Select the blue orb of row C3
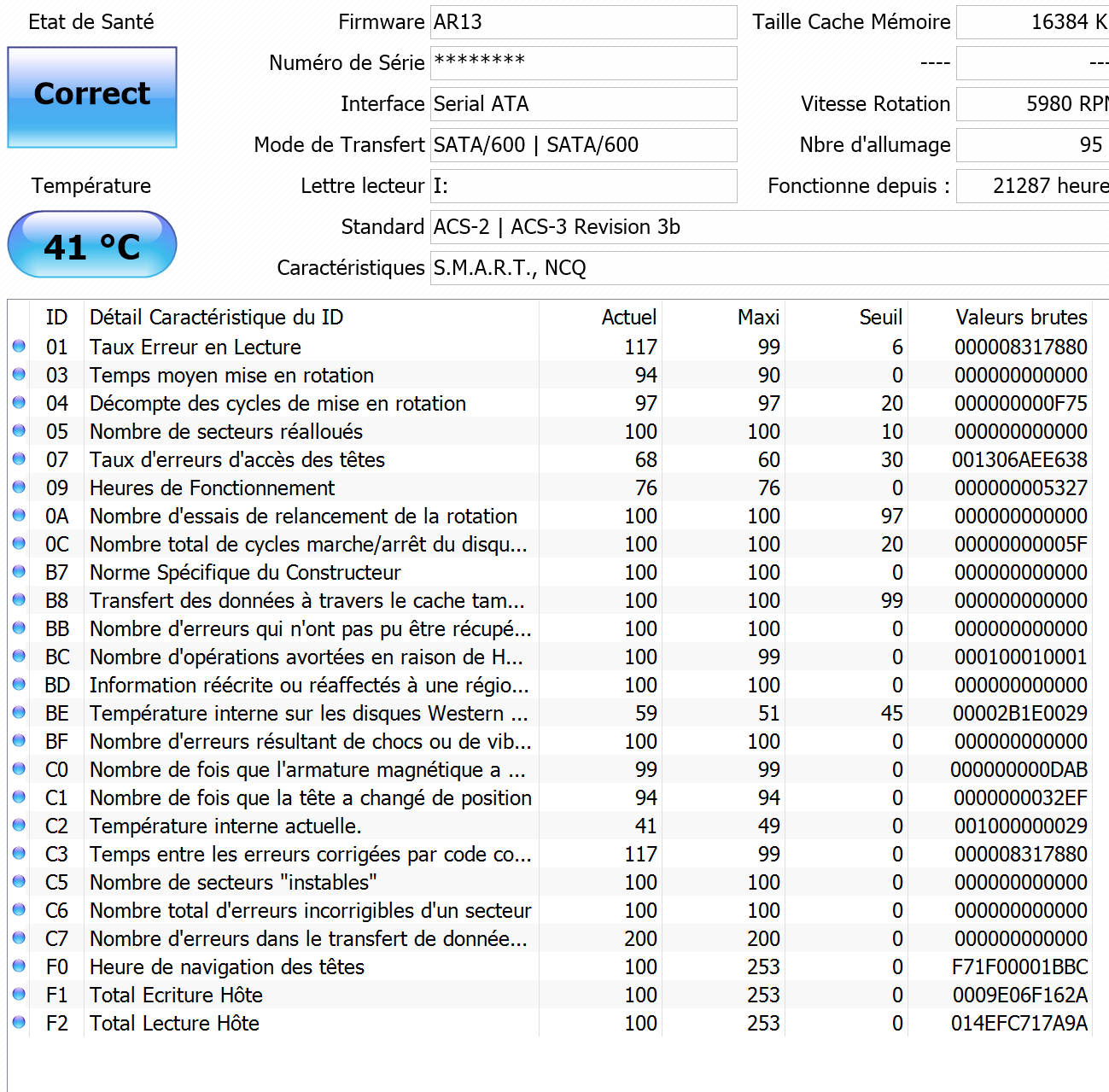1109x1092 pixels. pos(19,853)
